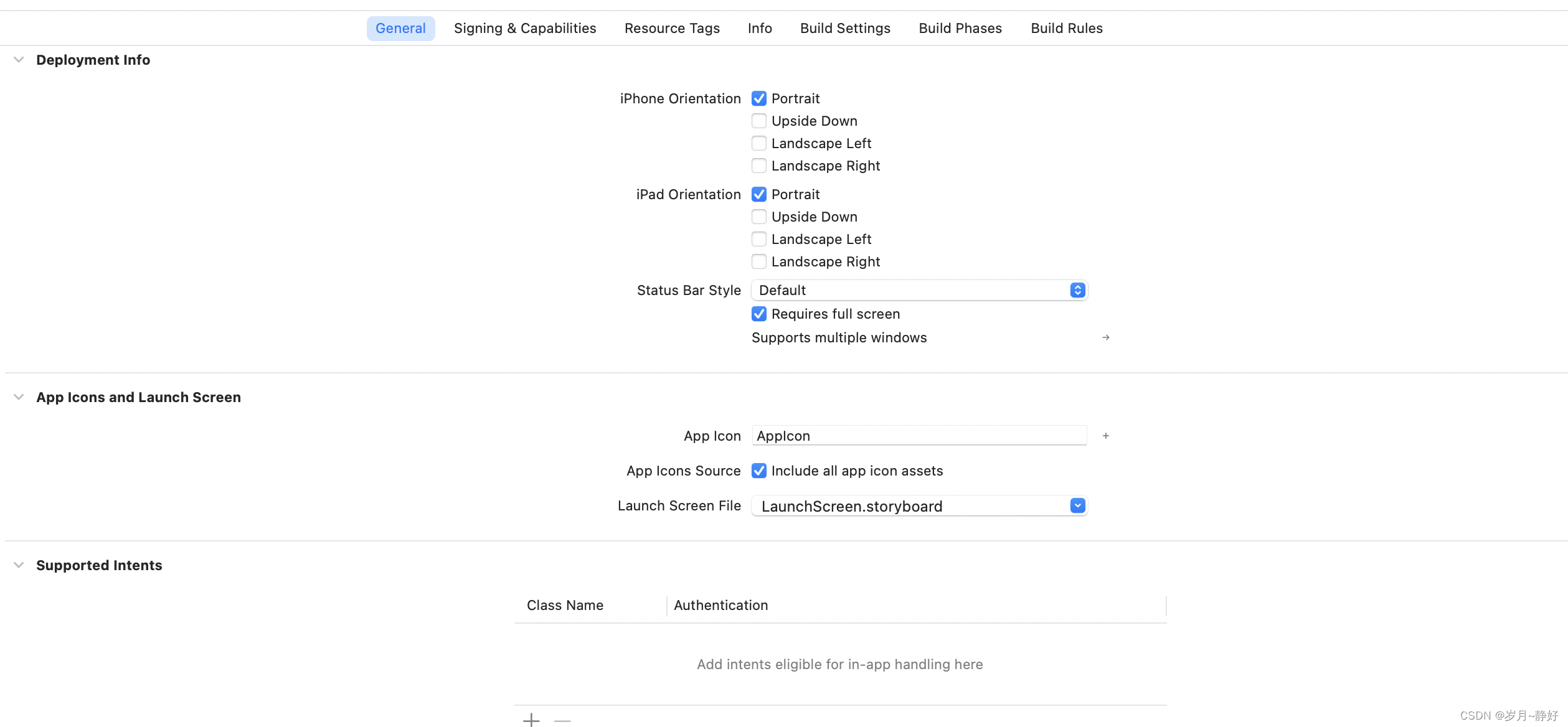Collapse the Deployment Info section
Viewport: 1568px width, 727px height.
[x=19, y=60]
